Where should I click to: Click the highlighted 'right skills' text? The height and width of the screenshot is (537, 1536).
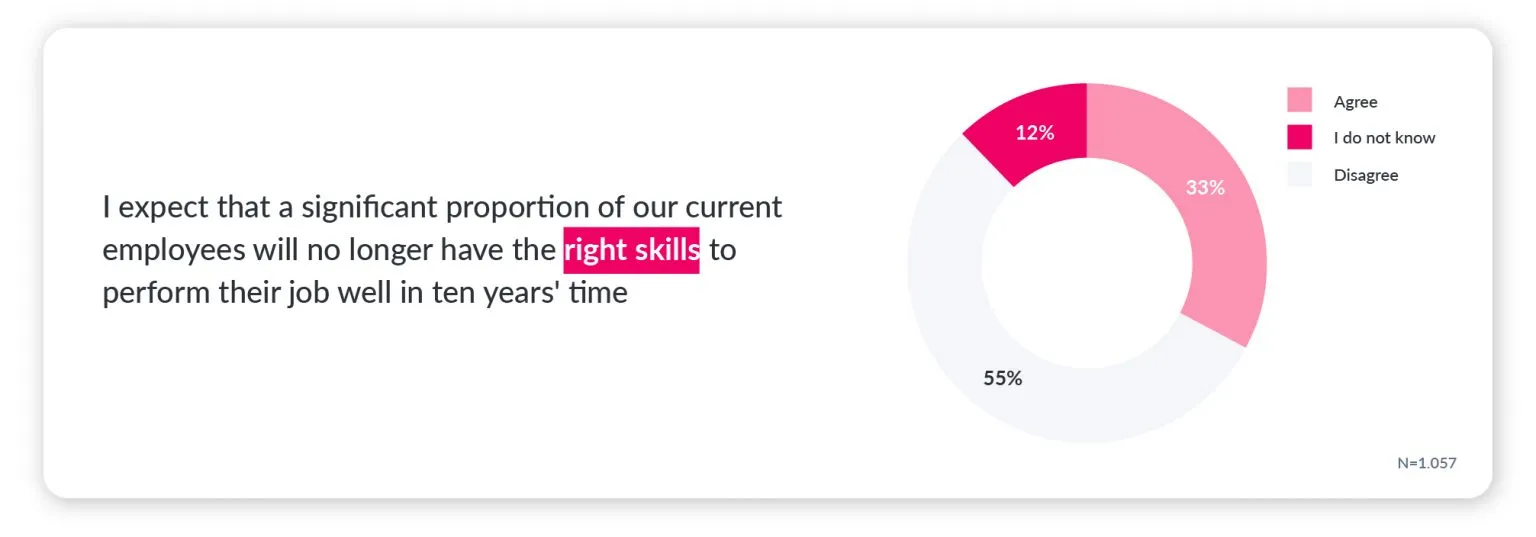point(631,250)
